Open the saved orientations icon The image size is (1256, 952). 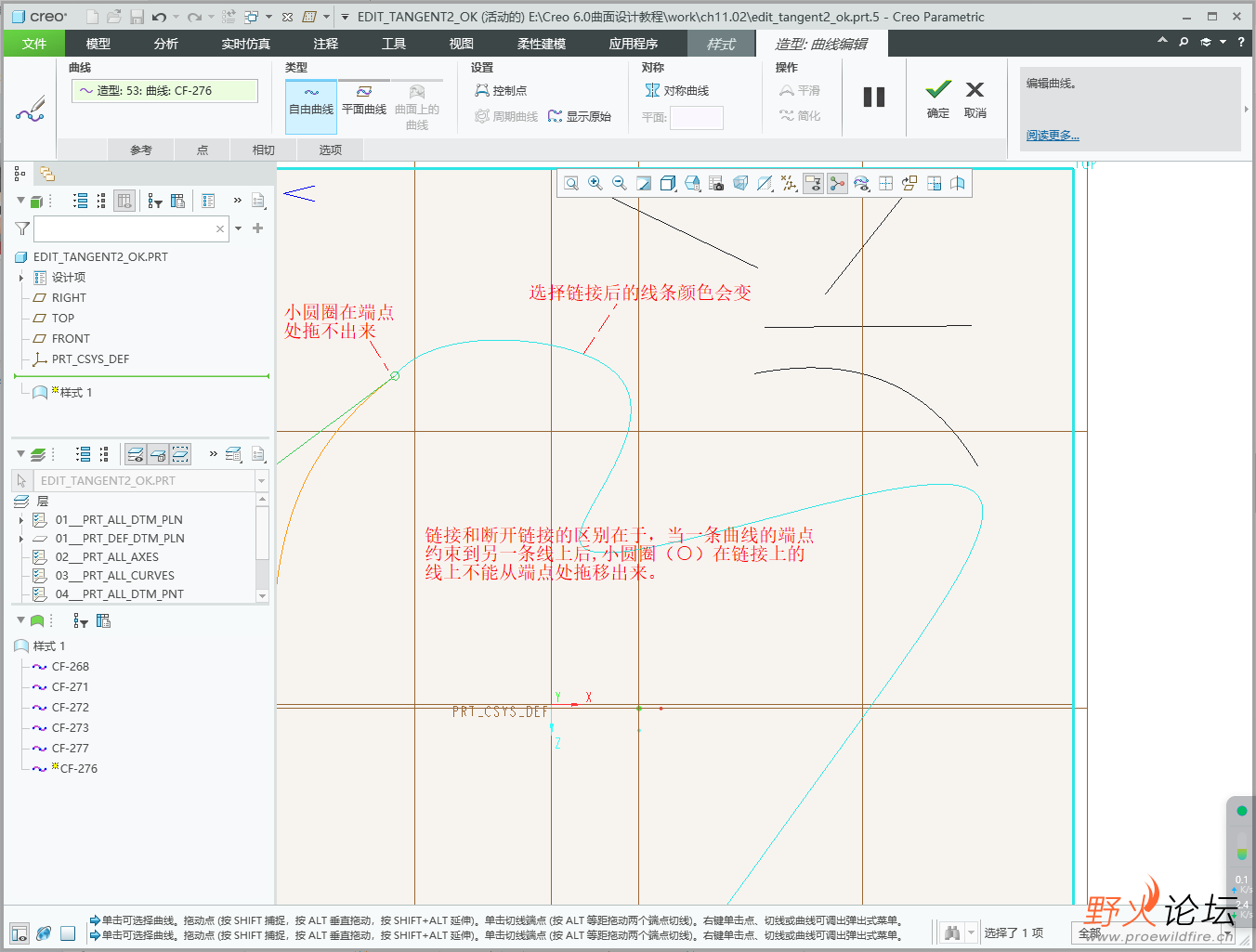[692, 183]
